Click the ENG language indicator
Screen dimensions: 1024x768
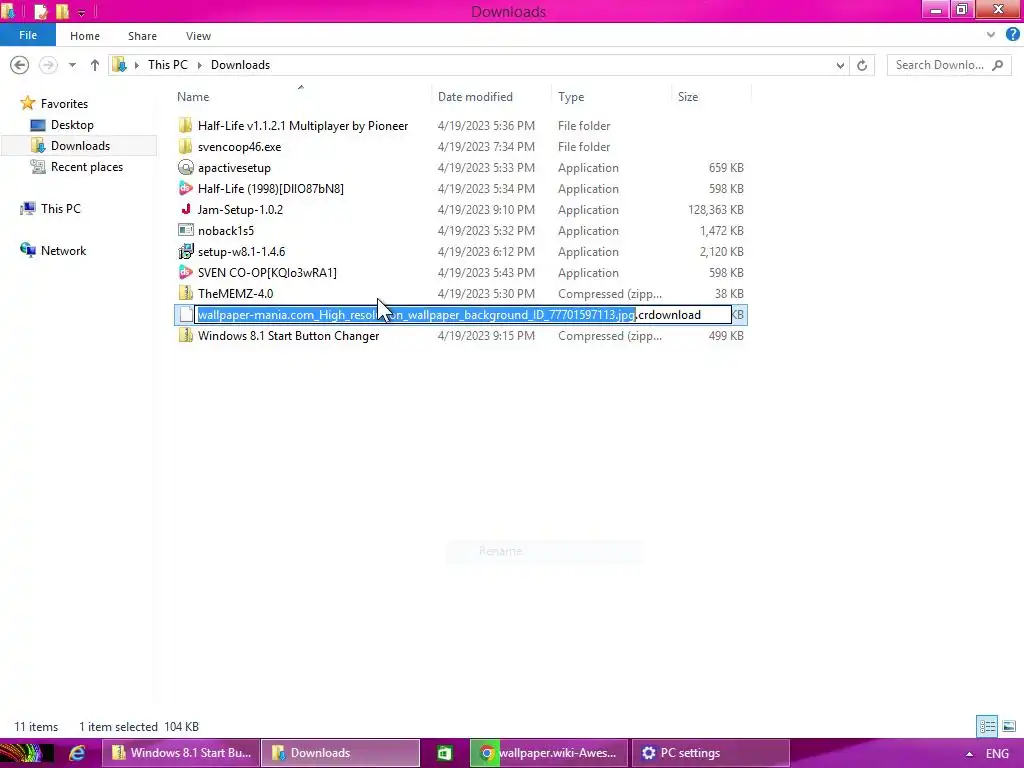click(x=997, y=754)
